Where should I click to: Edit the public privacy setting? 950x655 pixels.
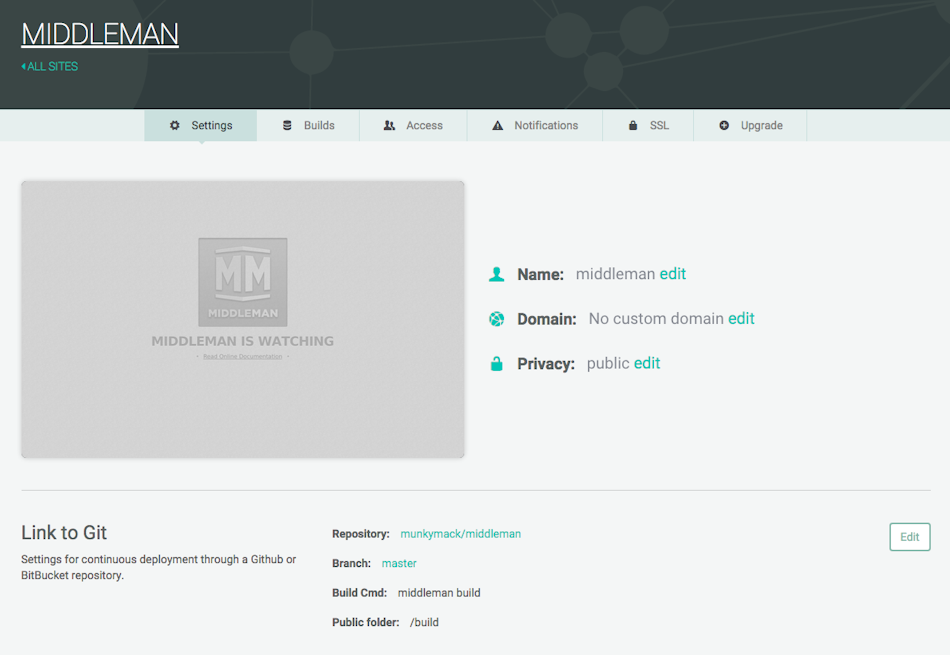pos(647,363)
